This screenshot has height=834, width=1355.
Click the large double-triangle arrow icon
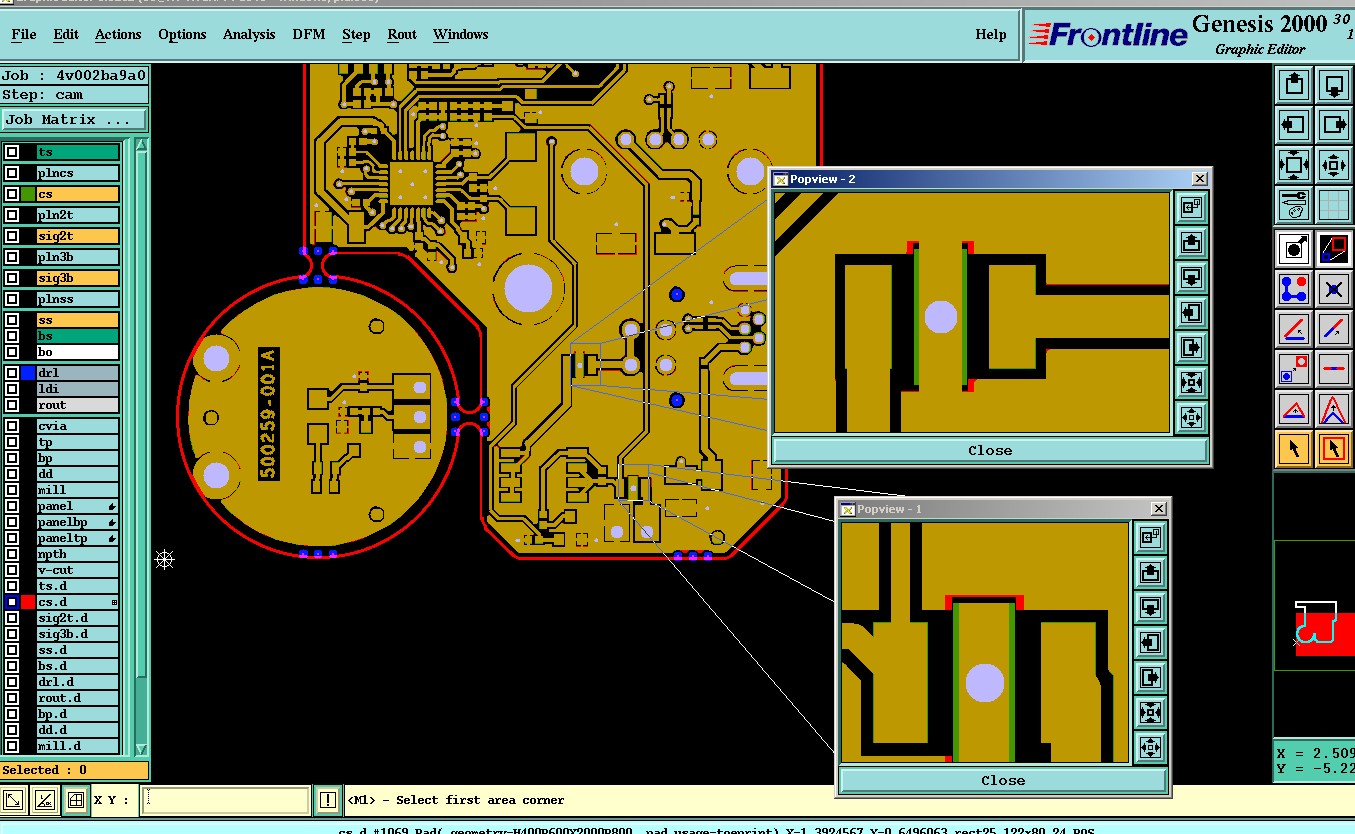click(x=1333, y=409)
